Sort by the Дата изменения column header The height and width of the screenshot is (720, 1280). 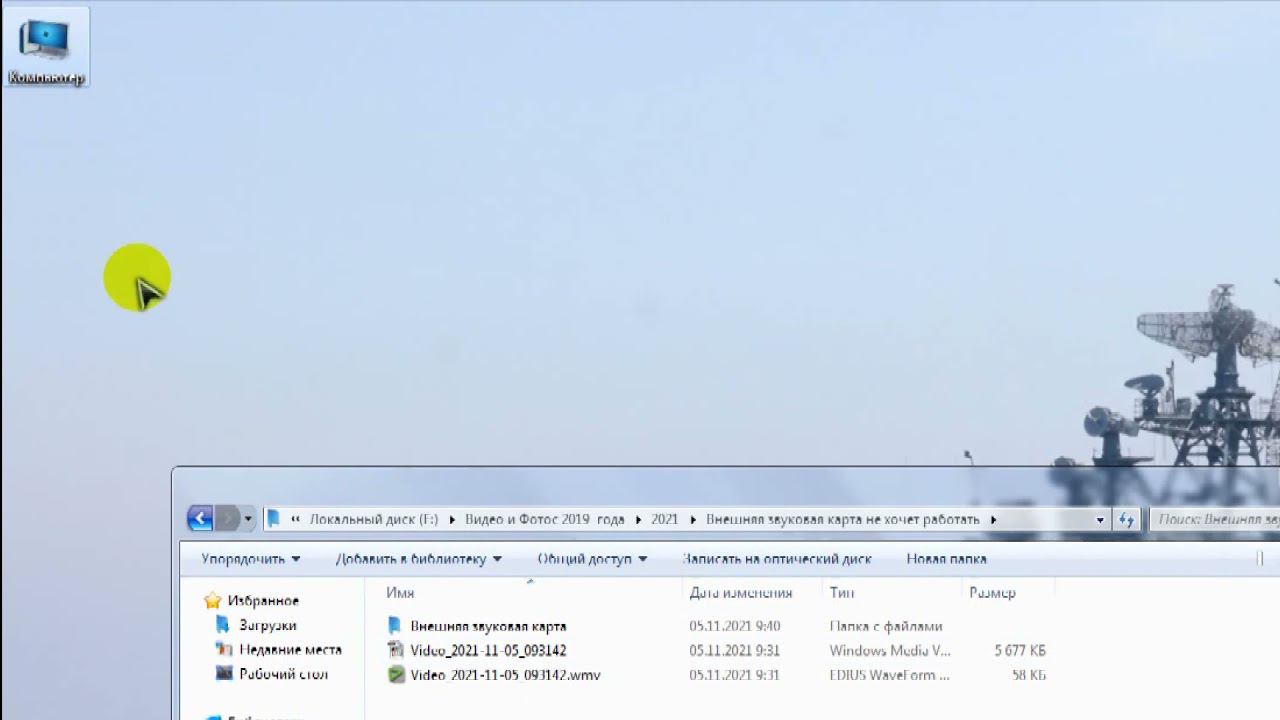click(740, 593)
